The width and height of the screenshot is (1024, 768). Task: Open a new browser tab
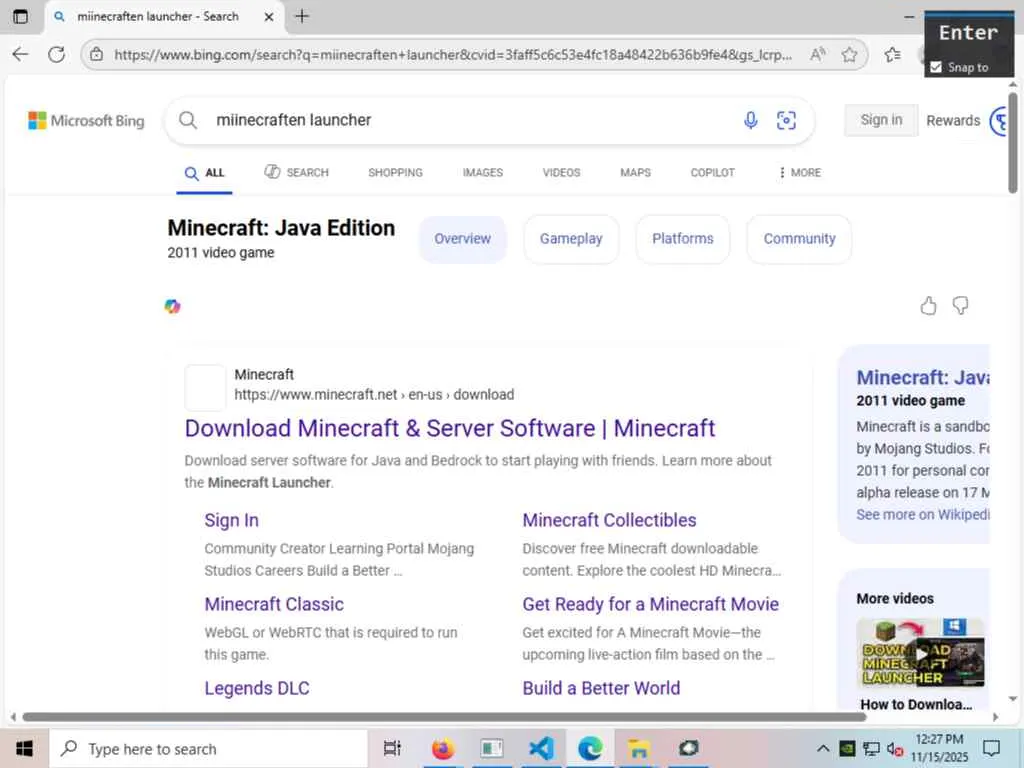click(x=302, y=16)
